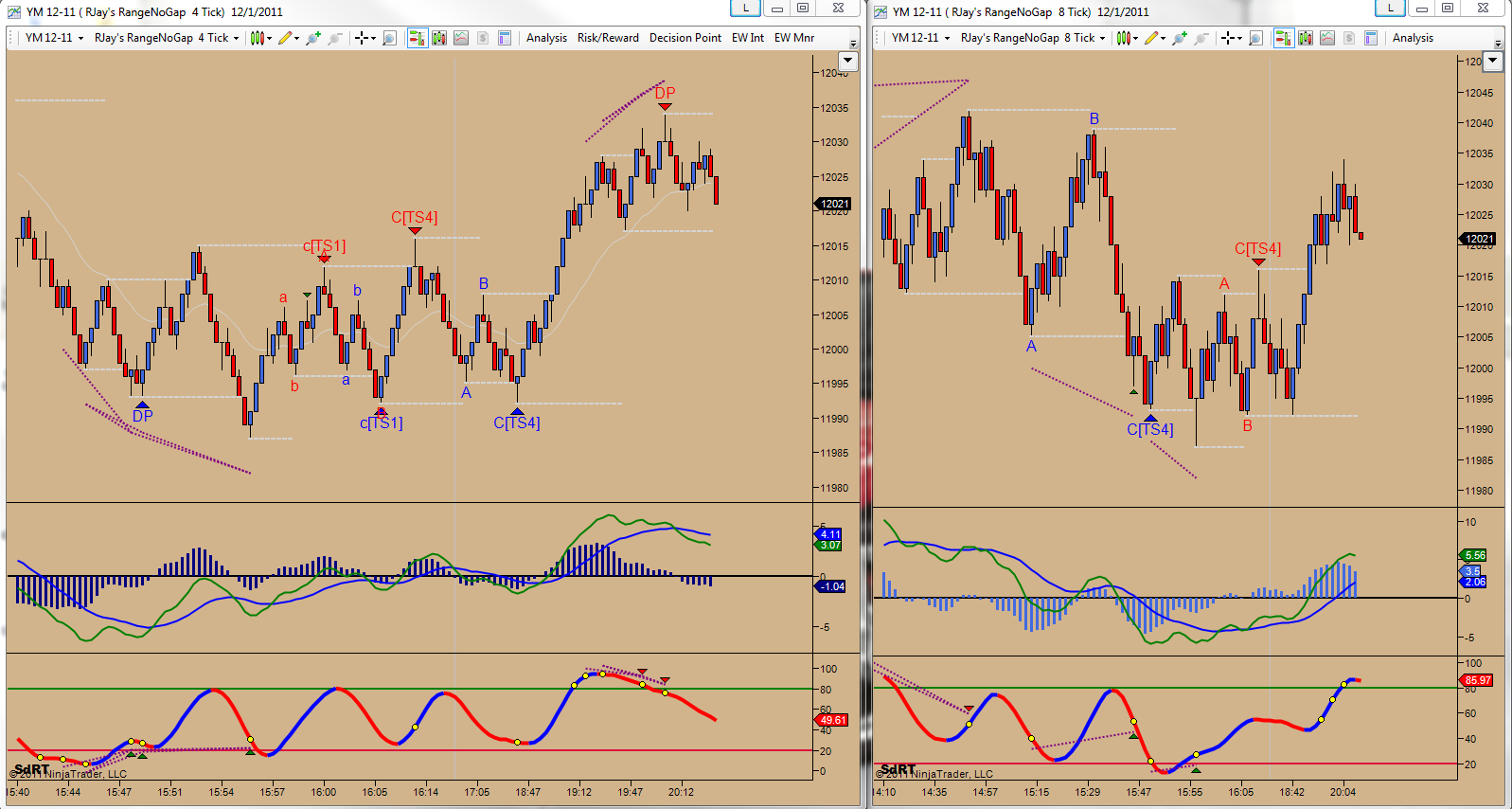Select the blue DP label below the low
The width and height of the screenshot is (1512, 809).
point(143,416)
